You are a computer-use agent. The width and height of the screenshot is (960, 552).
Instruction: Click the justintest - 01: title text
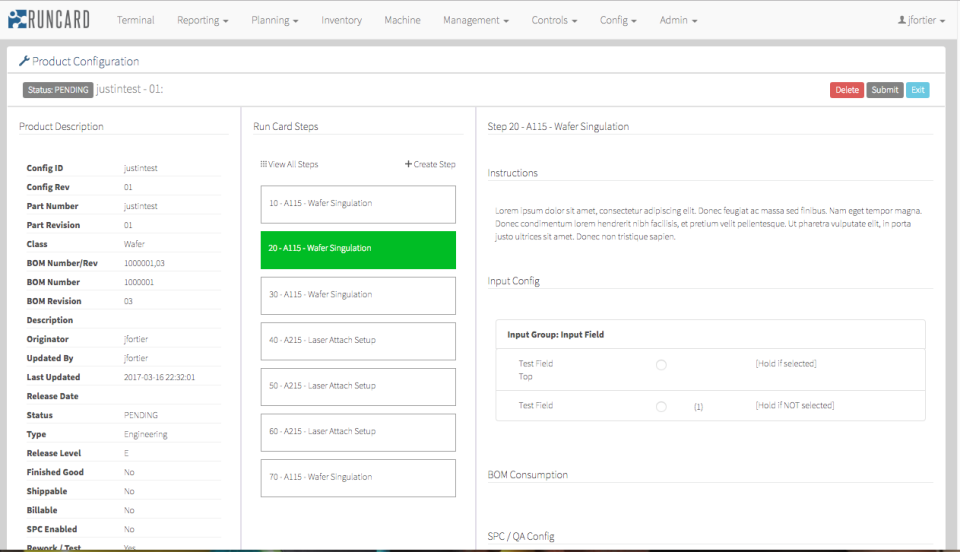pos(129,89)
